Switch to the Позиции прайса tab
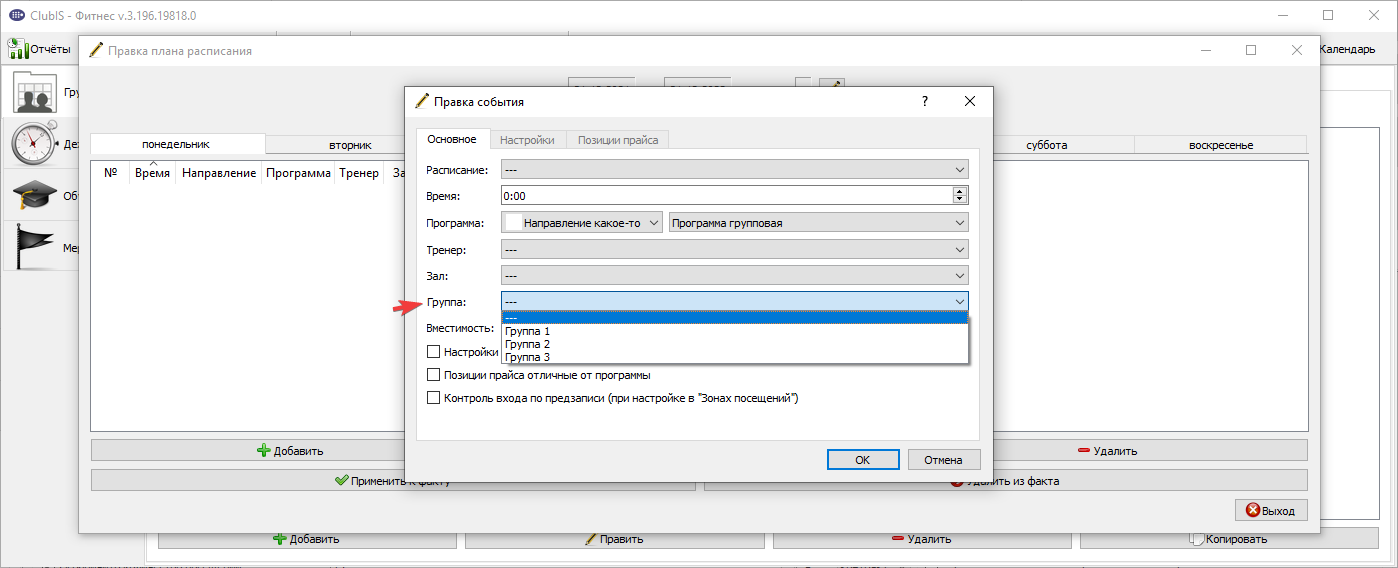 coord(618,140)
